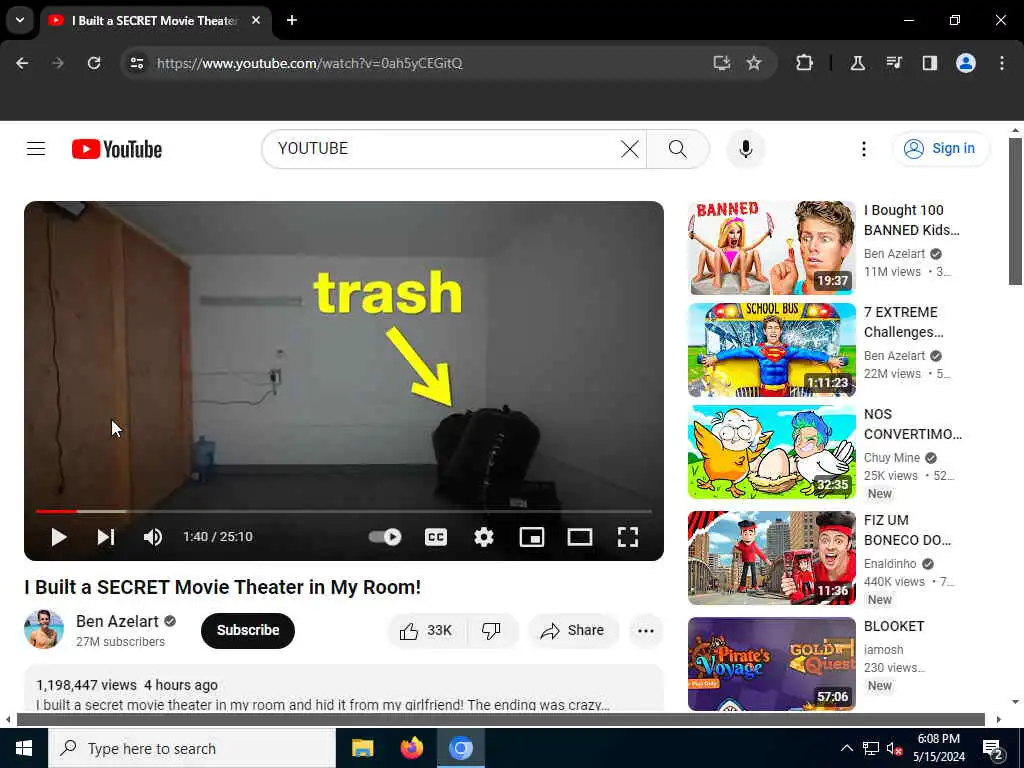Open media controls icon
Viewport: 1024px width, 768px height.
click(x=893, y=63)
